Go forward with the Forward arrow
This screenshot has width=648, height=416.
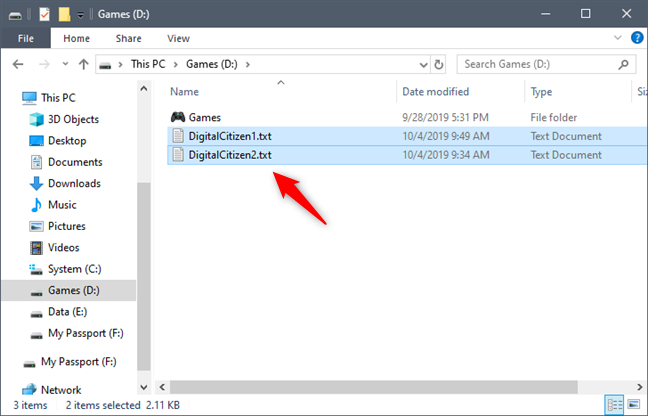pyautogui.click(x=44, y=64)
